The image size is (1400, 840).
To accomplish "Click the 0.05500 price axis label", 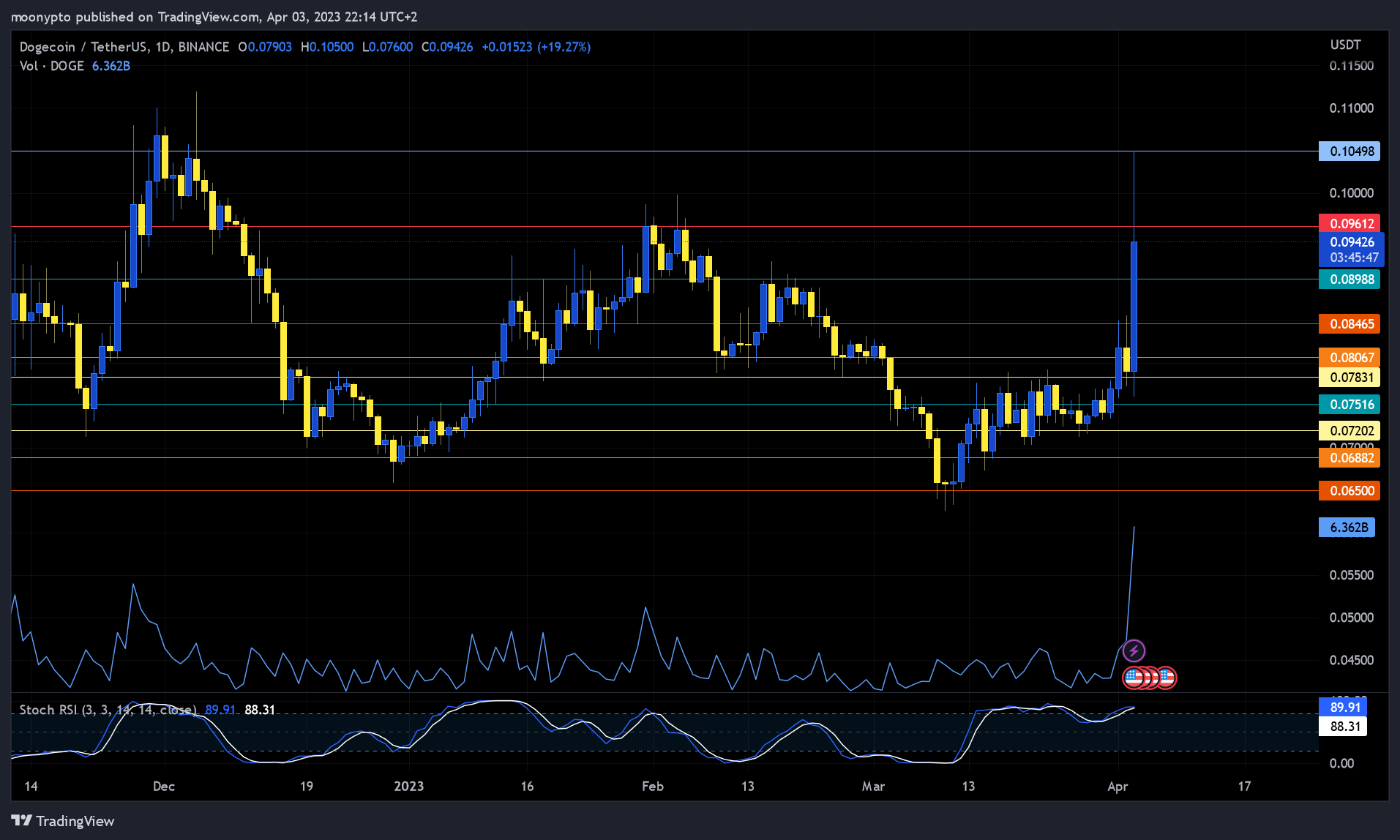I will [1351, 575].
